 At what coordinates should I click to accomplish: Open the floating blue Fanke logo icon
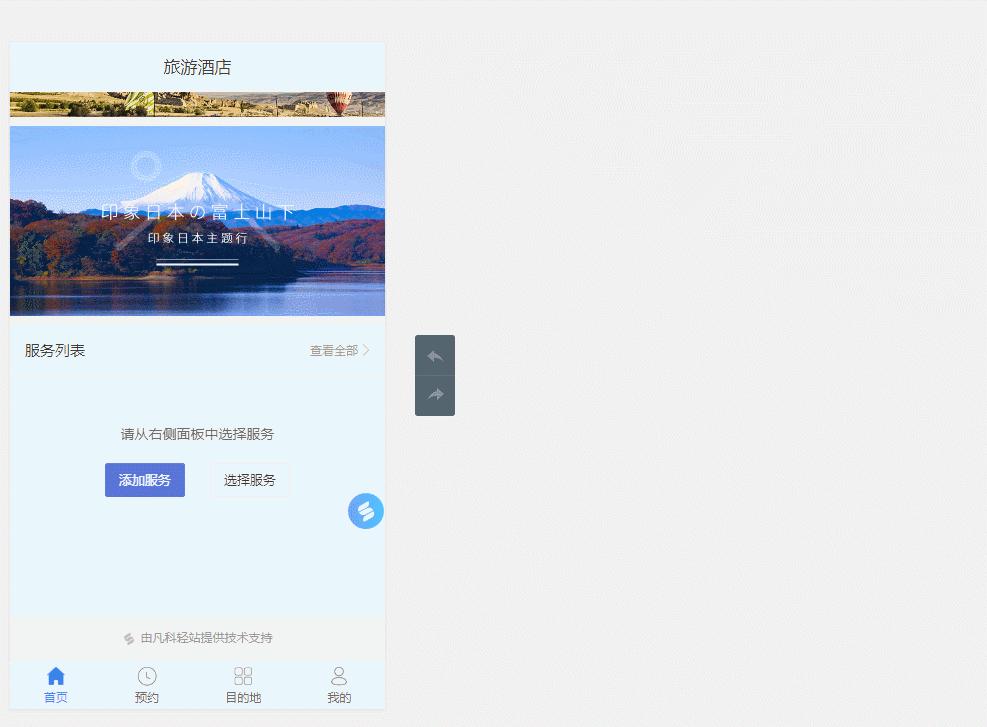click(365, 510)
